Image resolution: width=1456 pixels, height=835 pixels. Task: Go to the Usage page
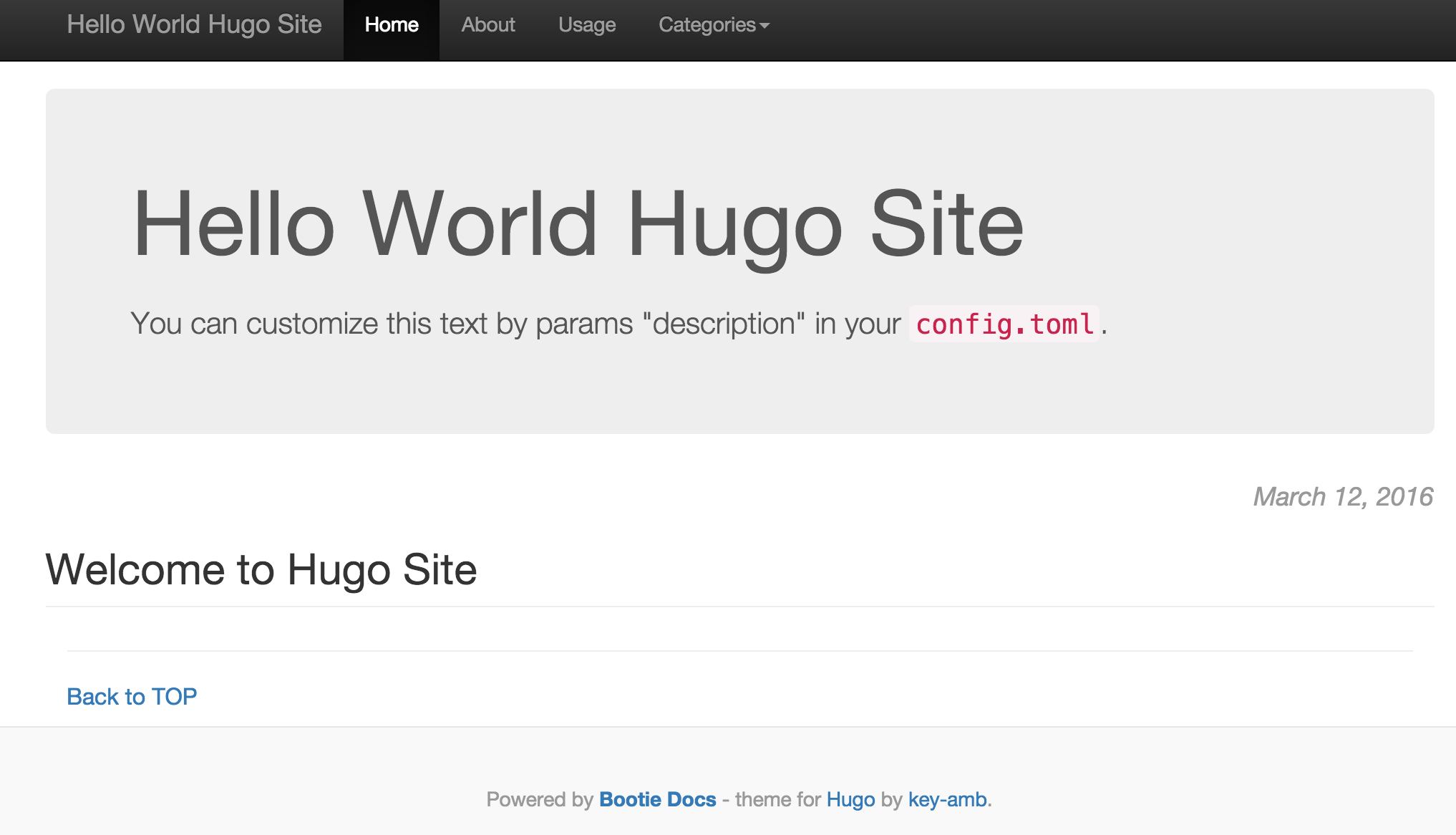tap(587, 25)
